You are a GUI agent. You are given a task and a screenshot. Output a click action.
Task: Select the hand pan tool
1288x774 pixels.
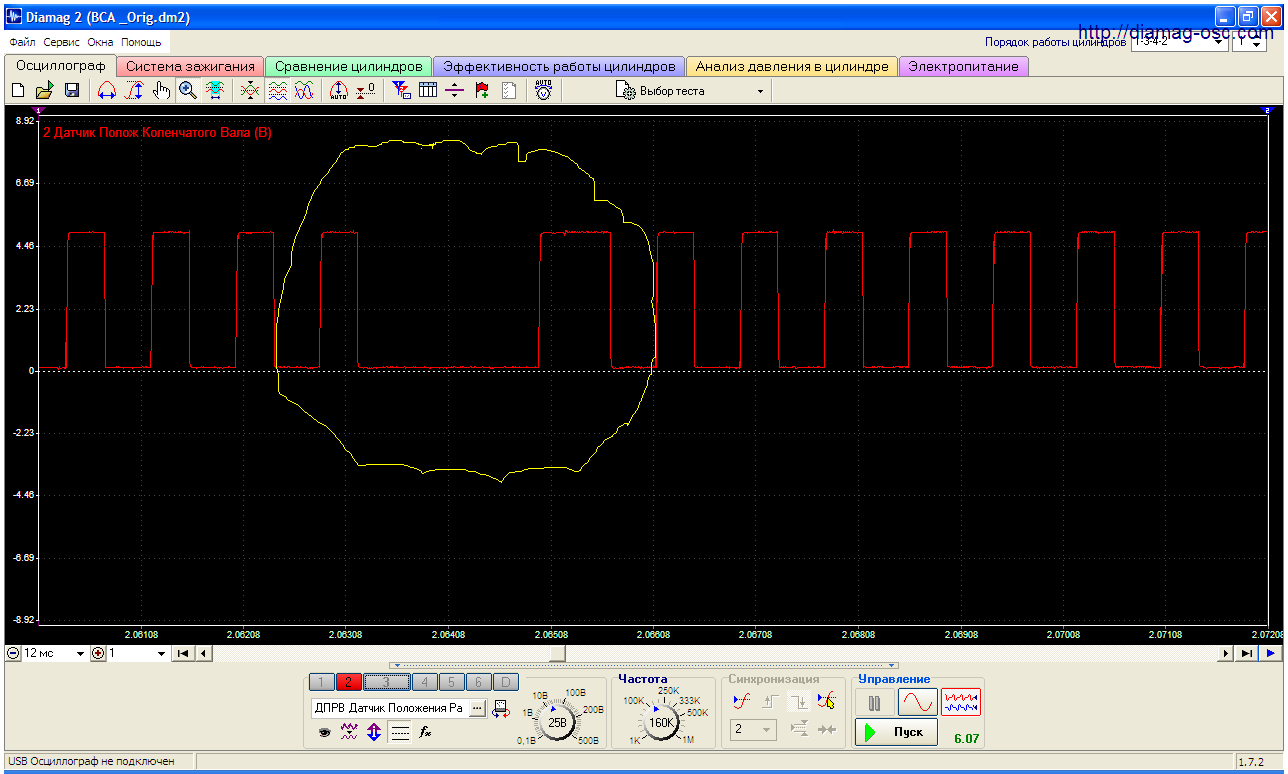point(161,91)
